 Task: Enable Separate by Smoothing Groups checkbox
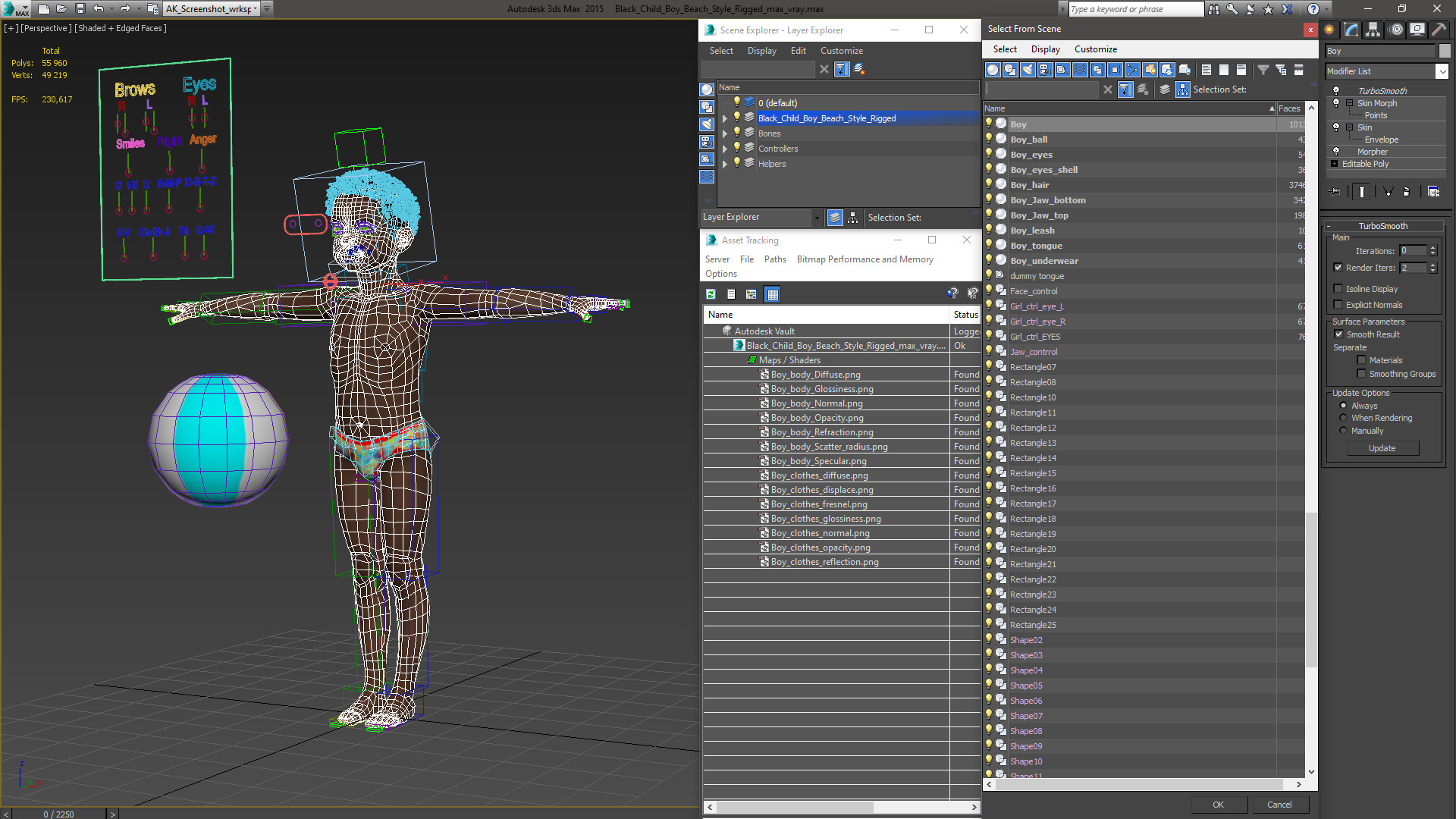(x=1361, y=374)
